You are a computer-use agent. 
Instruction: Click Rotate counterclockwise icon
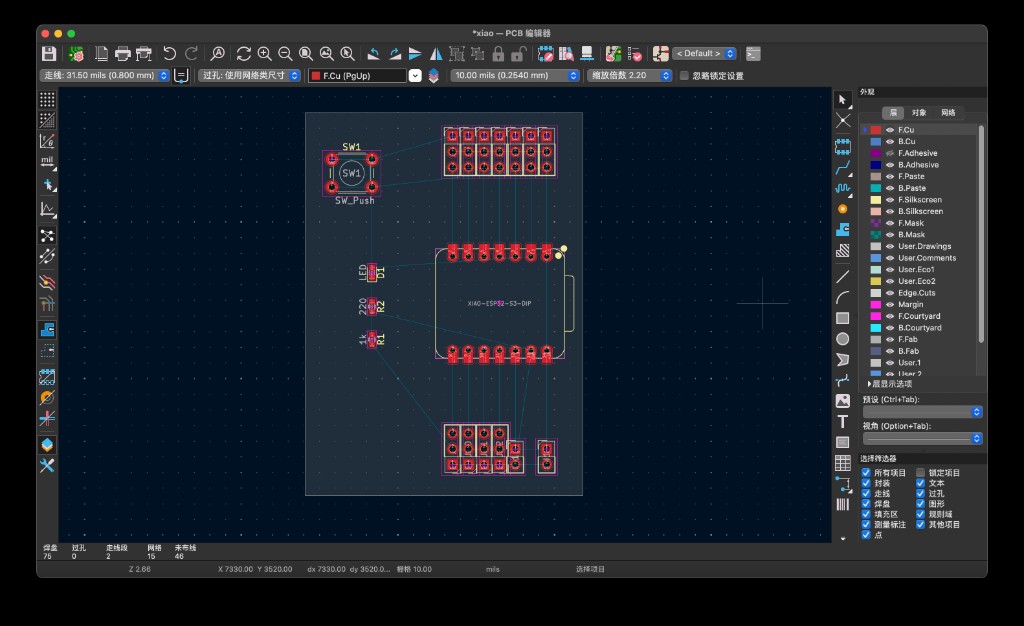374,54
